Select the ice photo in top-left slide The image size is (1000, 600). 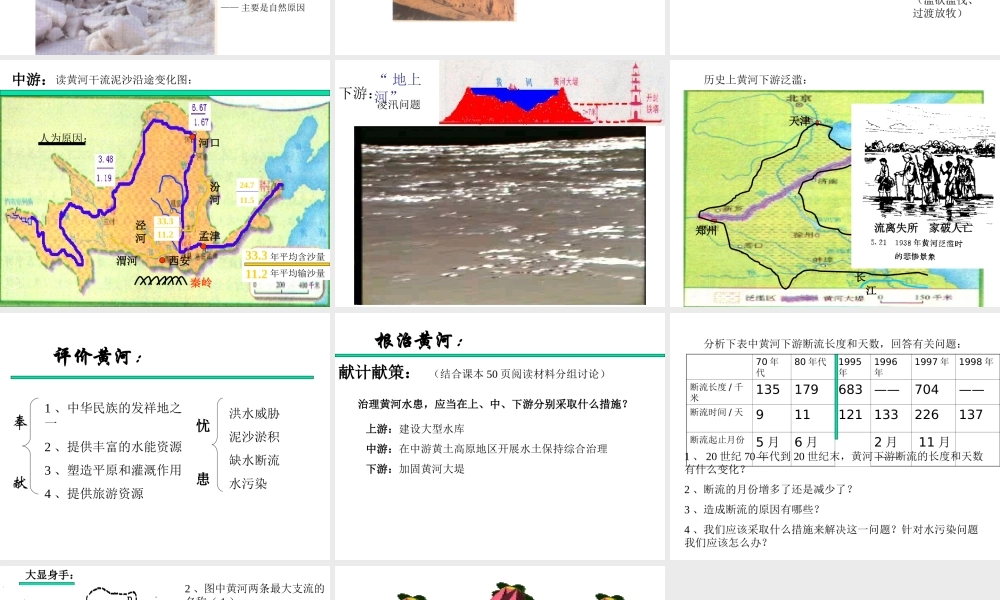point(126,27)
